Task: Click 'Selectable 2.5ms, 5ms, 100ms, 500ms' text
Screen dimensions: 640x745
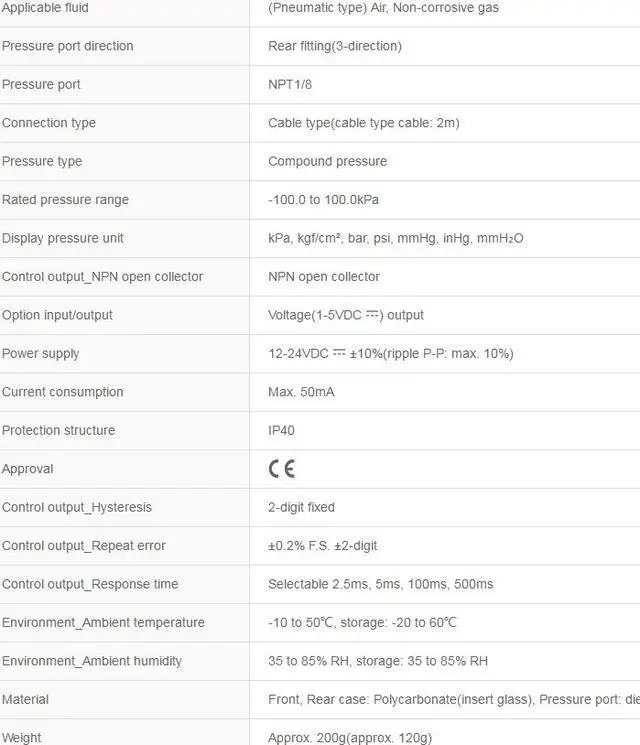Action: coord(381,584)
